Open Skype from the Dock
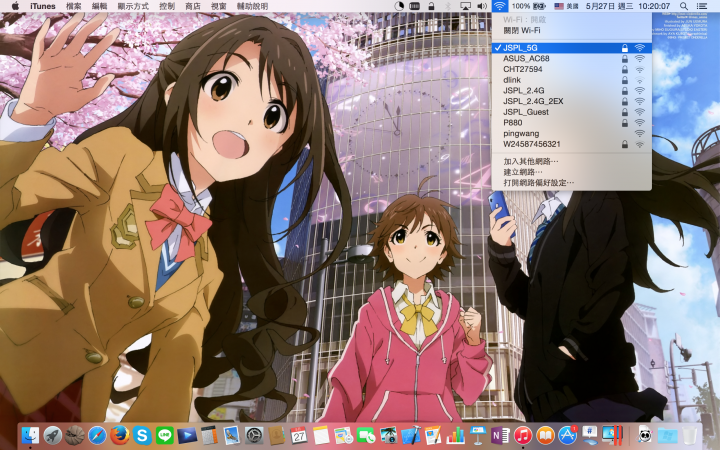 142,435
